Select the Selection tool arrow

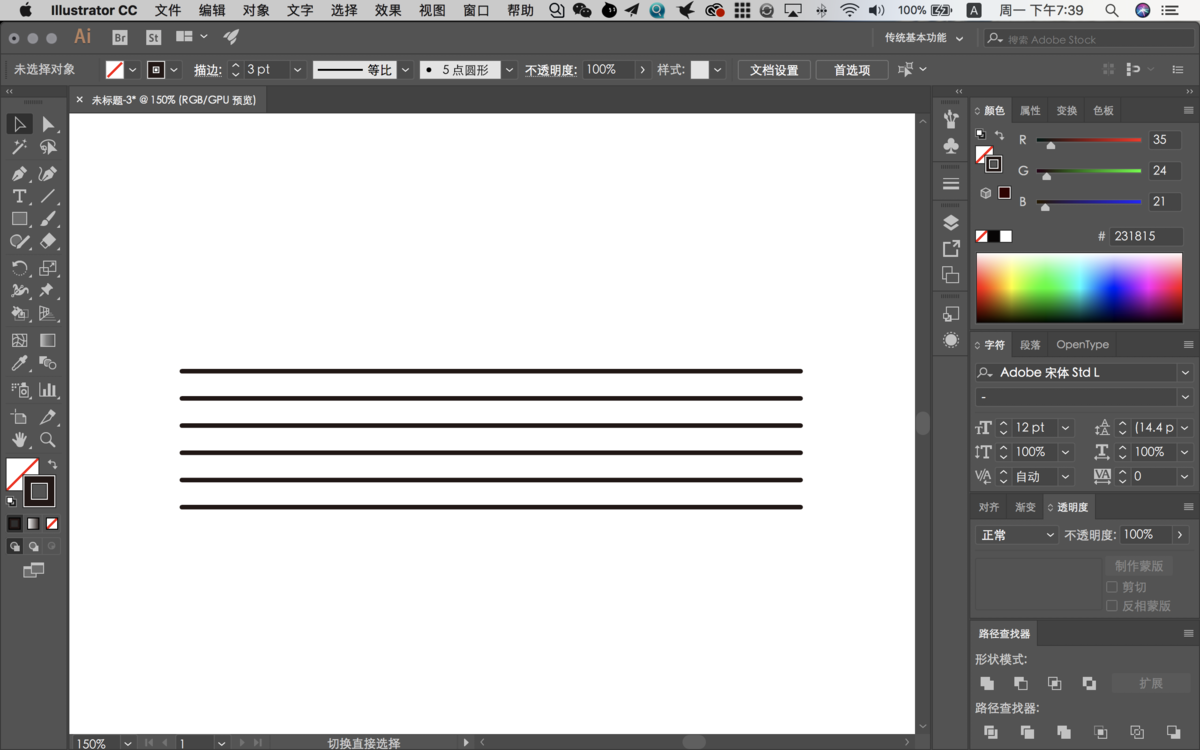[x=19, y=124]
